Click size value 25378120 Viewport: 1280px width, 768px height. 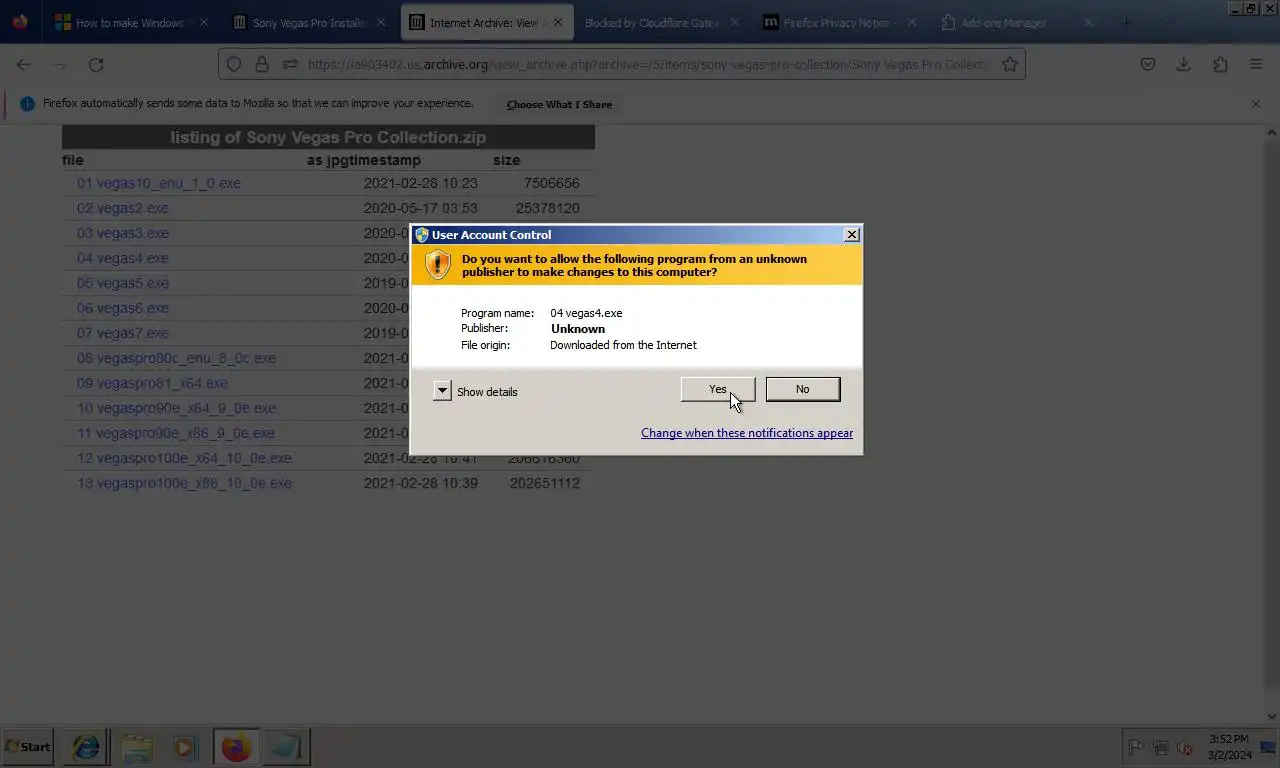(548, 208)
